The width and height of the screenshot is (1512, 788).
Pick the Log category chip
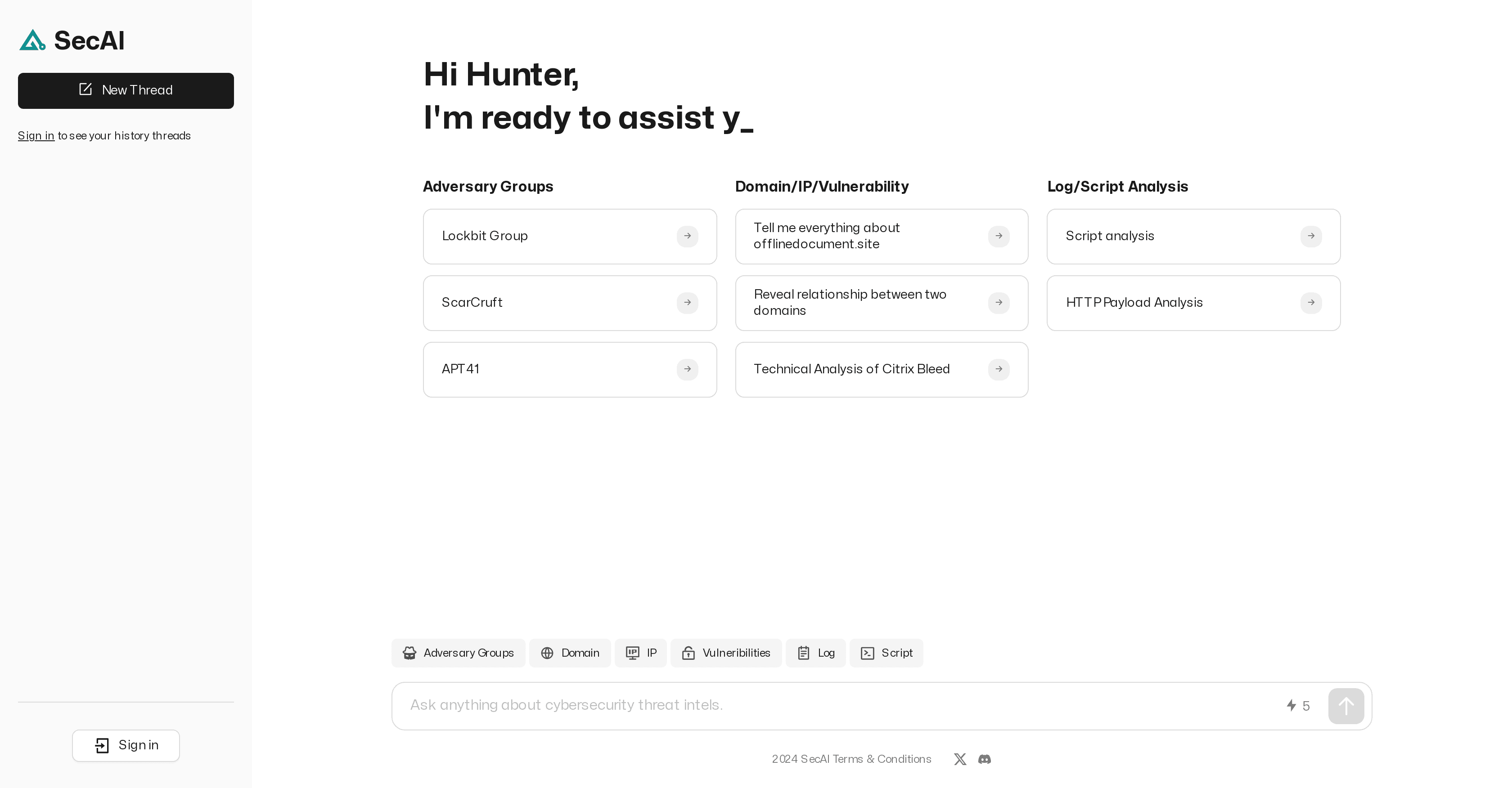point(815,653)
